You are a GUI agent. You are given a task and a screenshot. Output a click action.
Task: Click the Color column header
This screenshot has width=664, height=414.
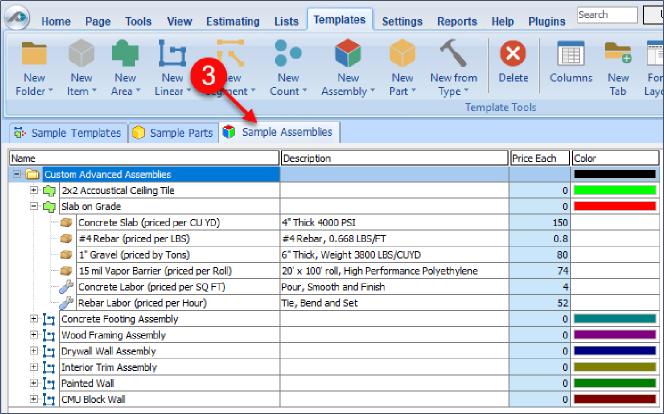[615, 158]
